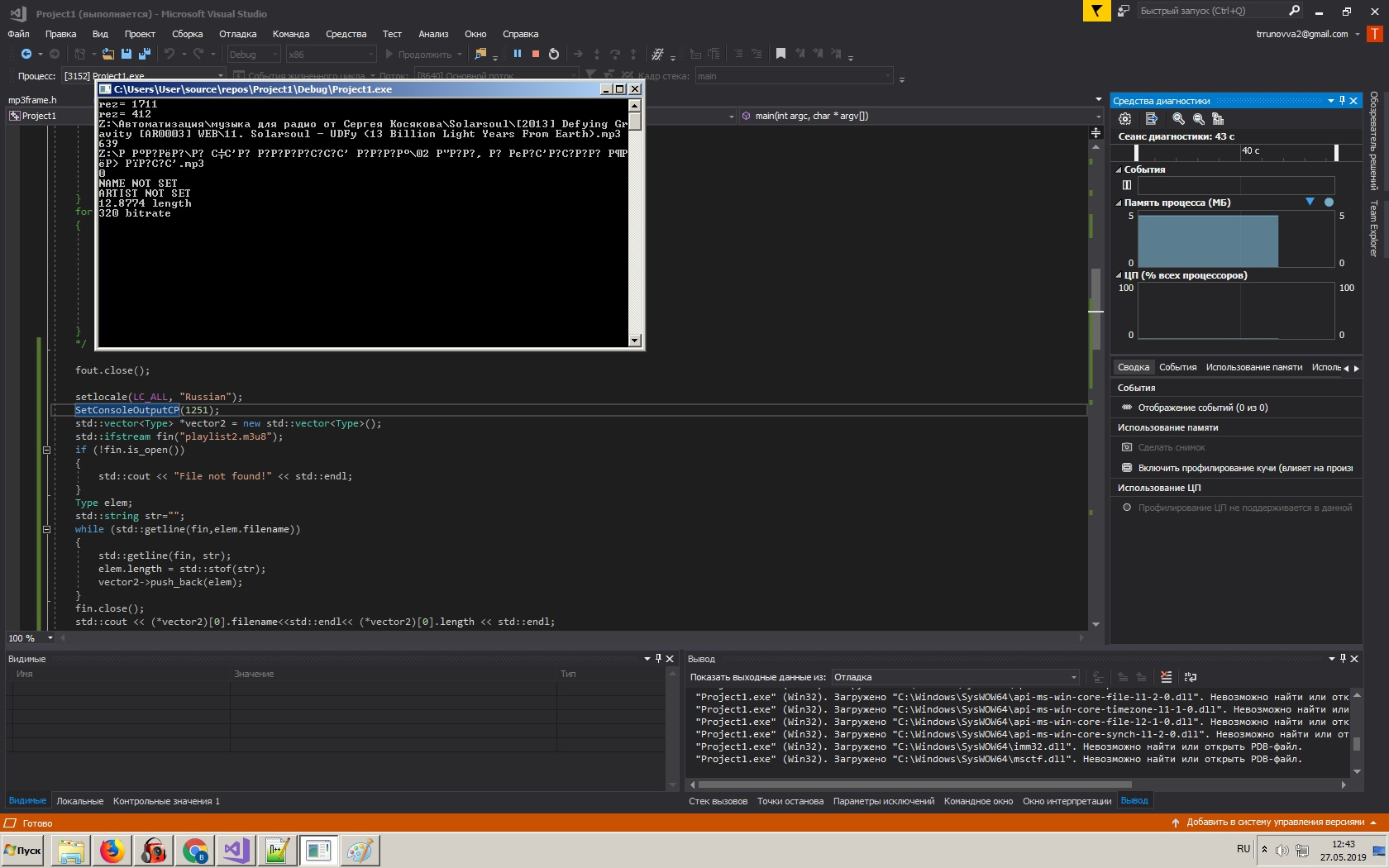This screenshot has height=868, width=1389.
Task: Switch to the Стек вызовов tab
Action: (x=718, y=801)
